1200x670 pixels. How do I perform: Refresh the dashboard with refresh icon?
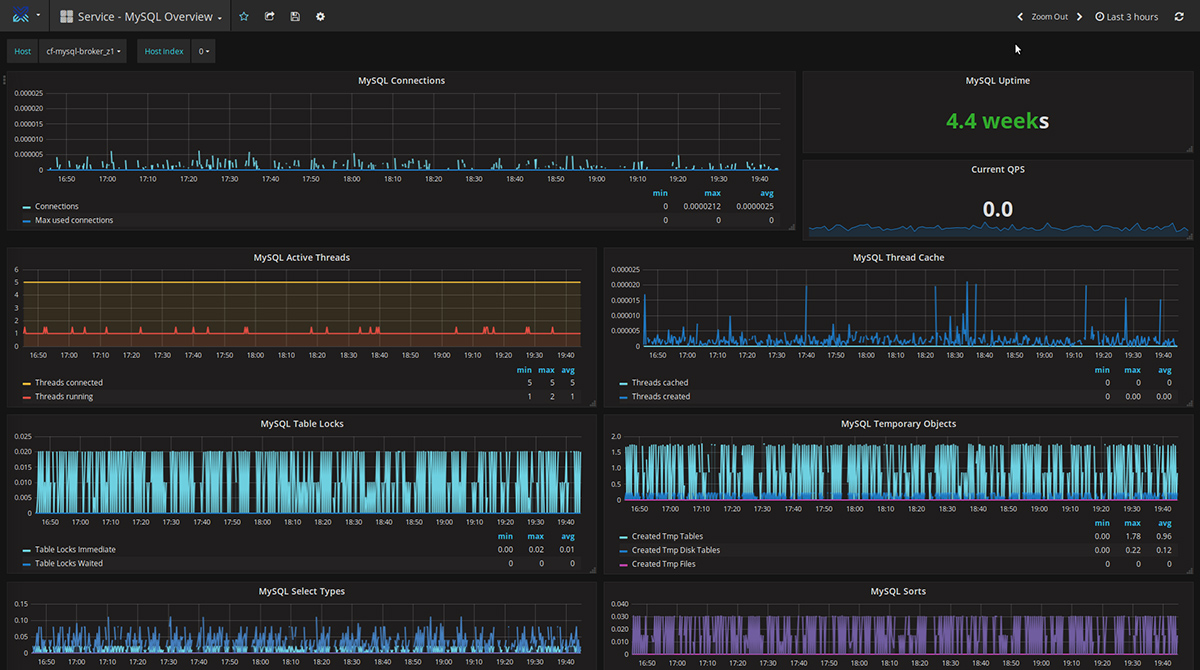(1178, 17)
